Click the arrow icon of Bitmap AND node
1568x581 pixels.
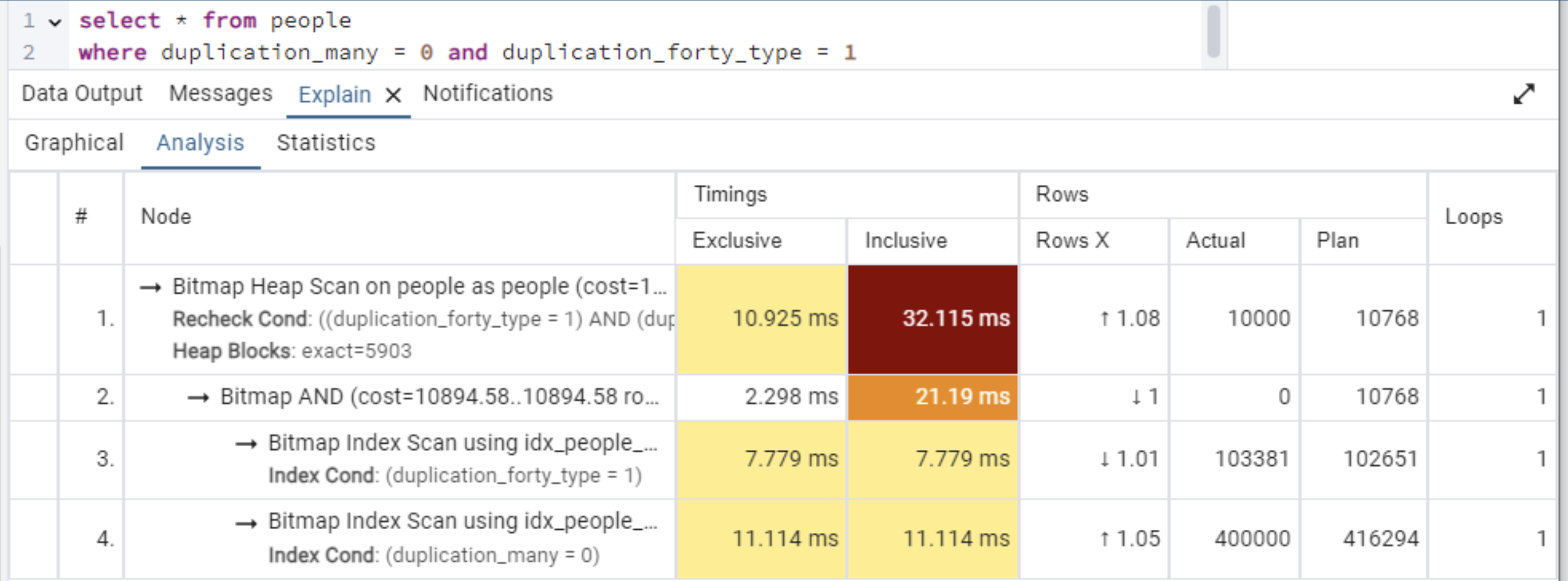click(198, 397)
